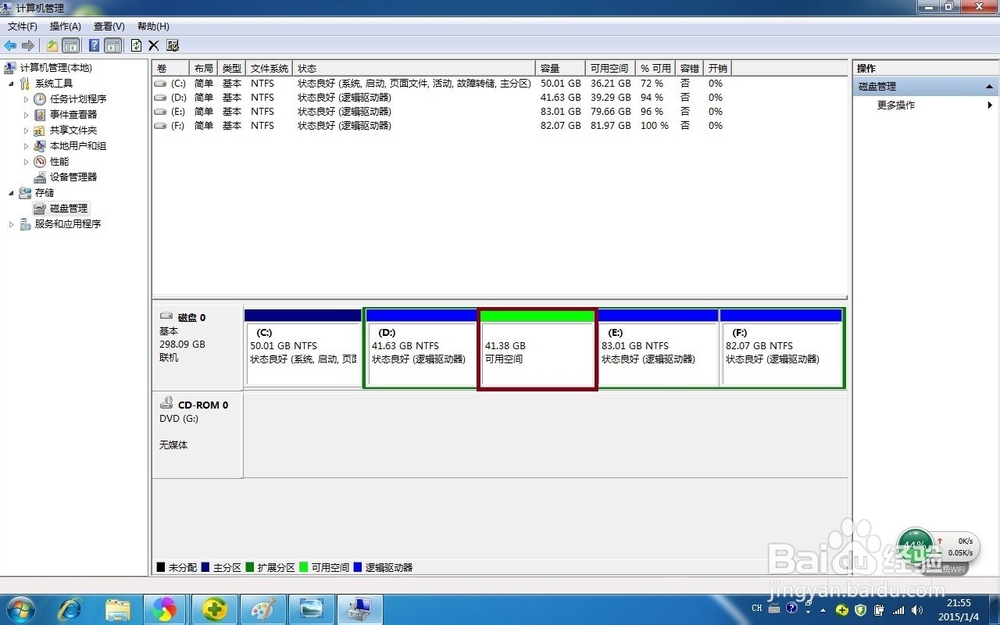This screenshot has width=1000, height=625.
Task: Open Windows Explorer from the taskbar
Action: [117, 608]
